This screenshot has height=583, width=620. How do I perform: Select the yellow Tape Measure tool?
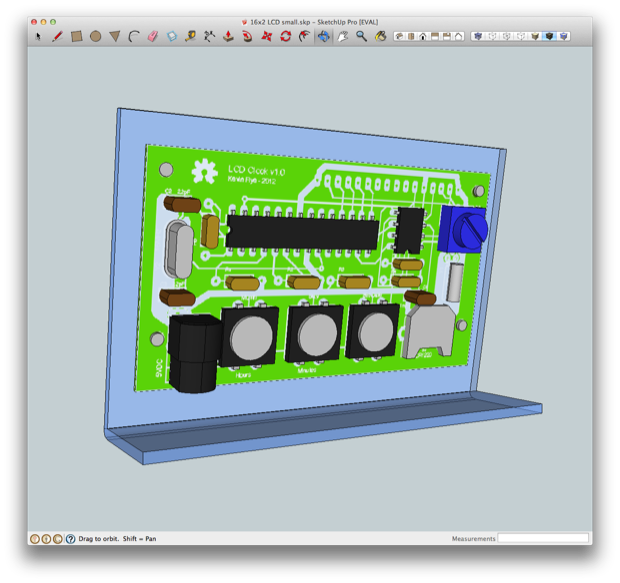(x=191, y=37)
